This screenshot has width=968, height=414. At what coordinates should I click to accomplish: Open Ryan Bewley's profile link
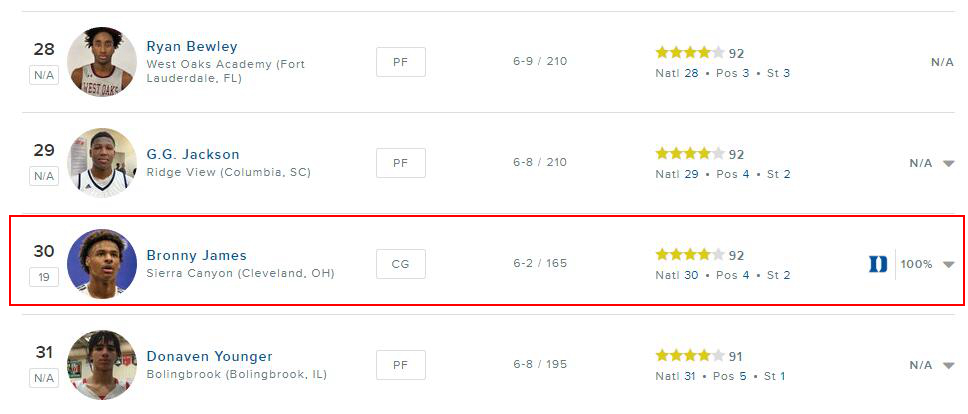coord(192,47)
